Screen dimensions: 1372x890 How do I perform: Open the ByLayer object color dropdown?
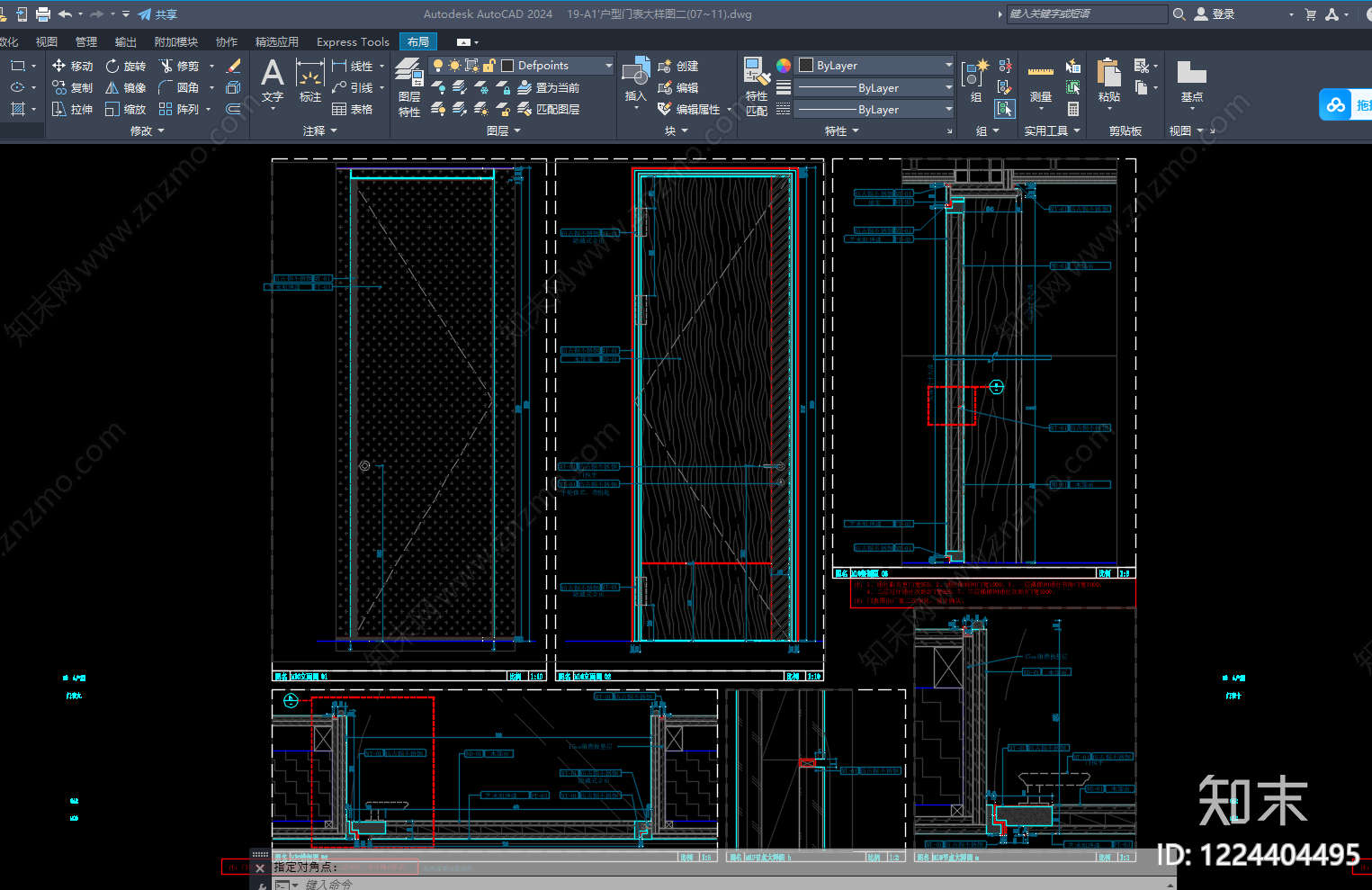click(948, 66)
